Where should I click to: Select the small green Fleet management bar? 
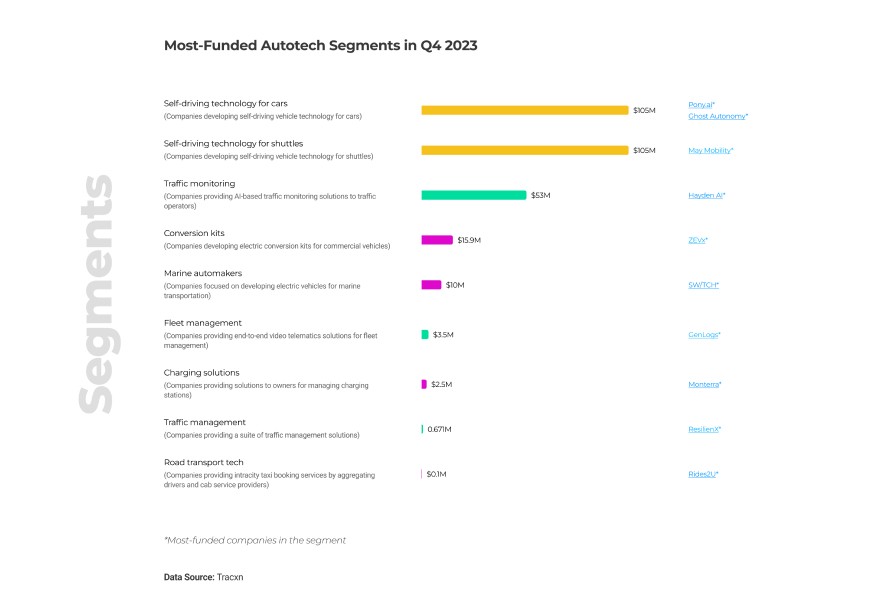[425, 334]
